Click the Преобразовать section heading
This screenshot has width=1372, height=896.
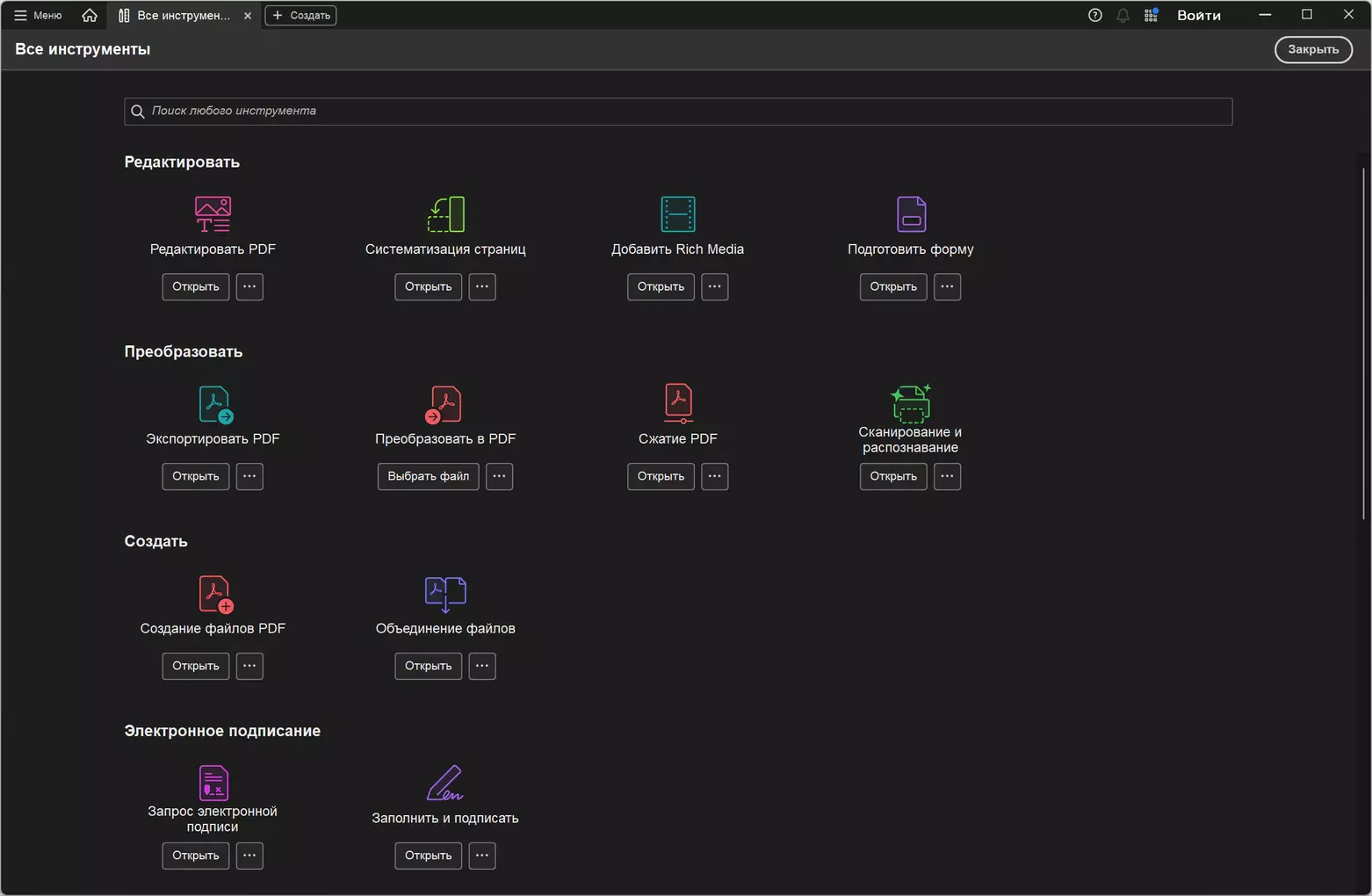(x=184, y=351)
